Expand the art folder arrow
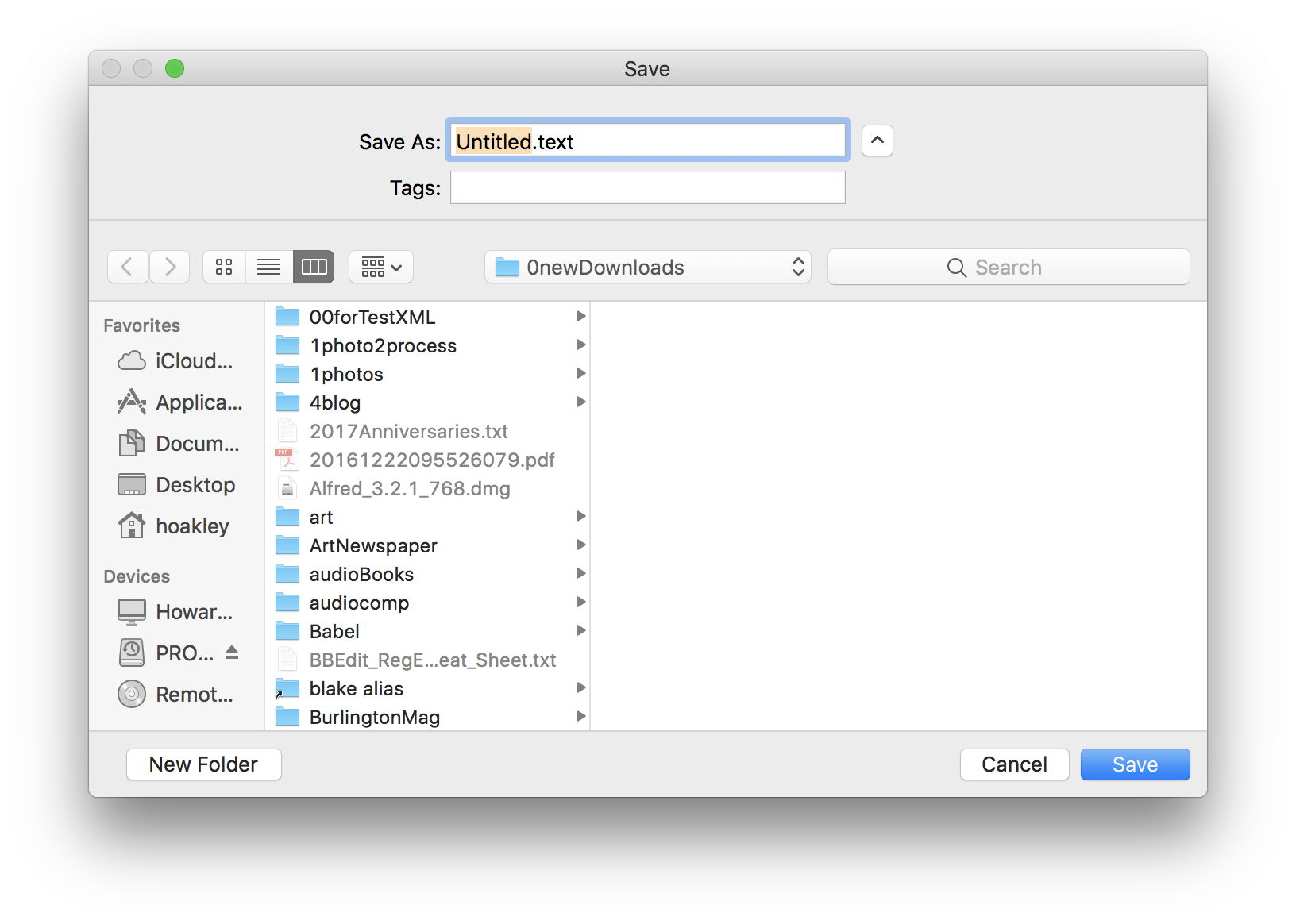Screen dimensions: 1296x924 click(580, 517)
